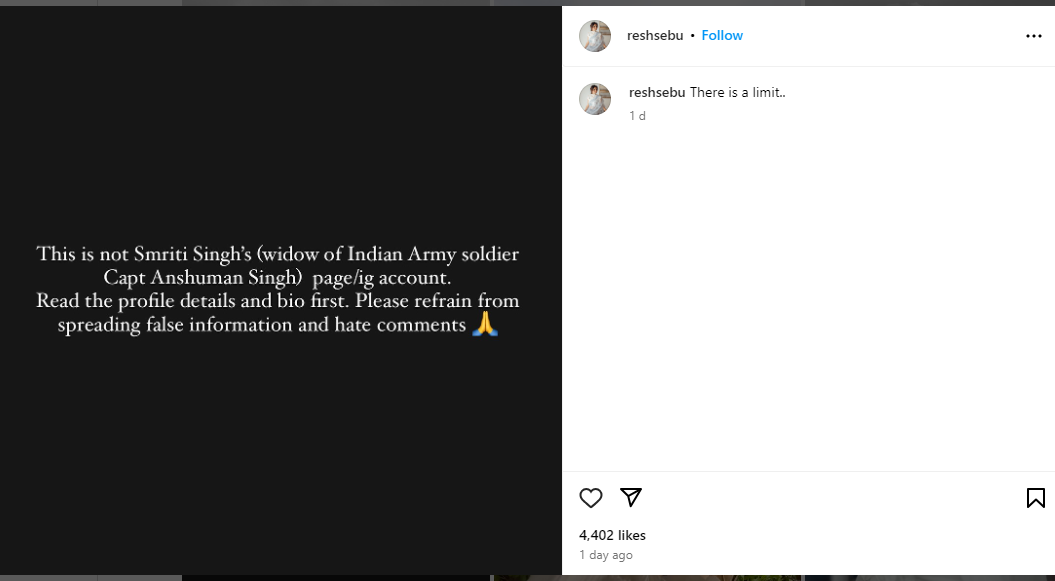
Task: Save the post using the bookmark icon
Action: point(1035,498)
